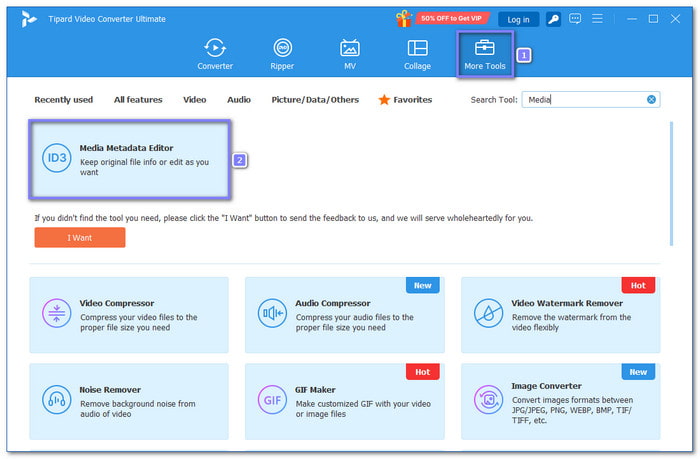Close the Tipard window
This screenshot has width=700, height=459.
[x=675, y=19]
